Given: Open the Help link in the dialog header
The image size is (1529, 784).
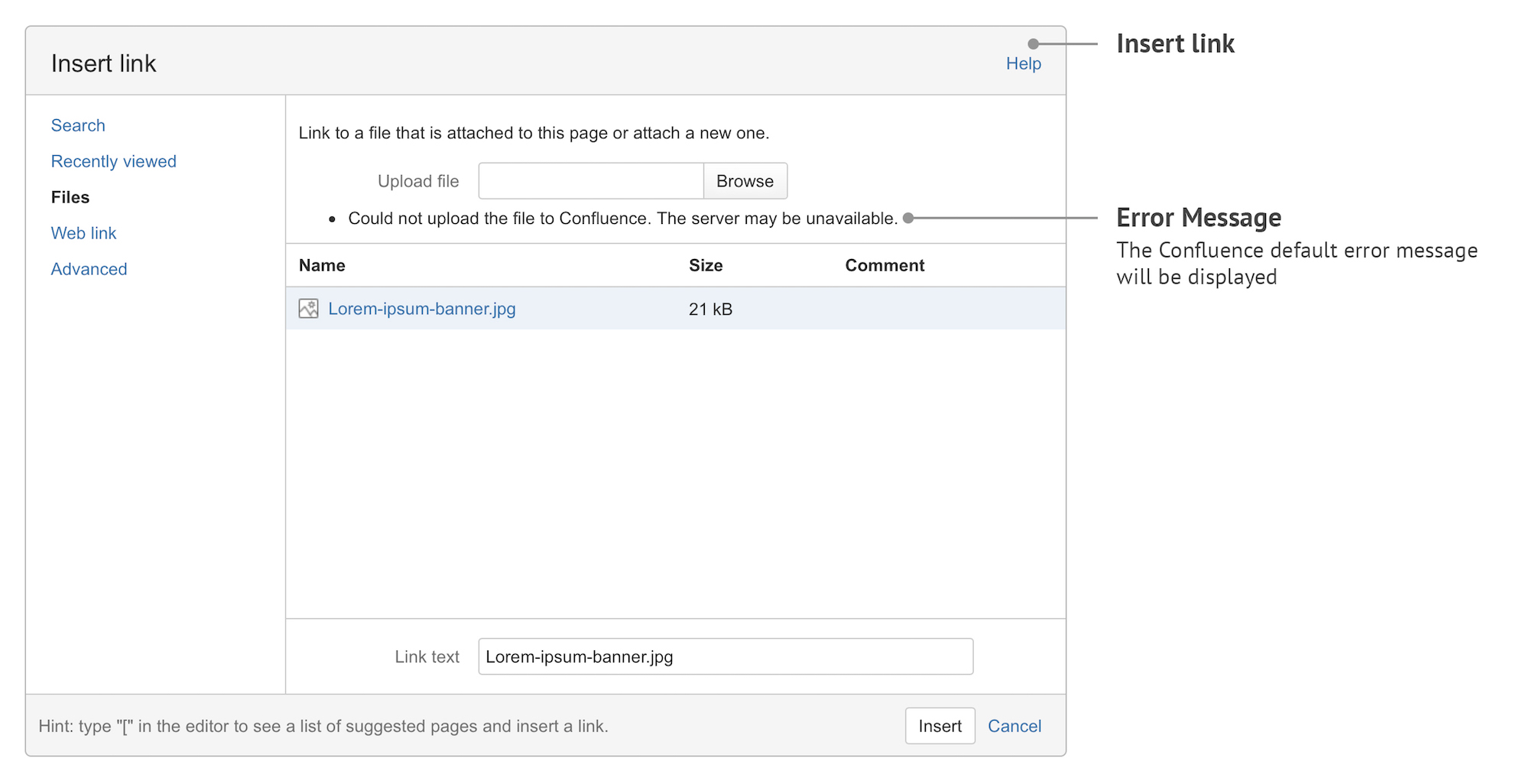Looking at the screenshot, I should (1023, 63).
